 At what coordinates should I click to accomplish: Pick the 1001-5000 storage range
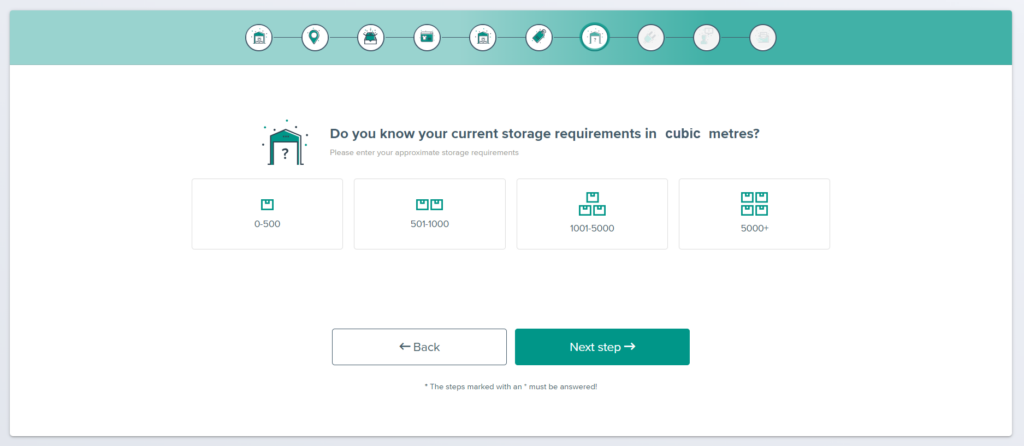click(x=592, y=214)
